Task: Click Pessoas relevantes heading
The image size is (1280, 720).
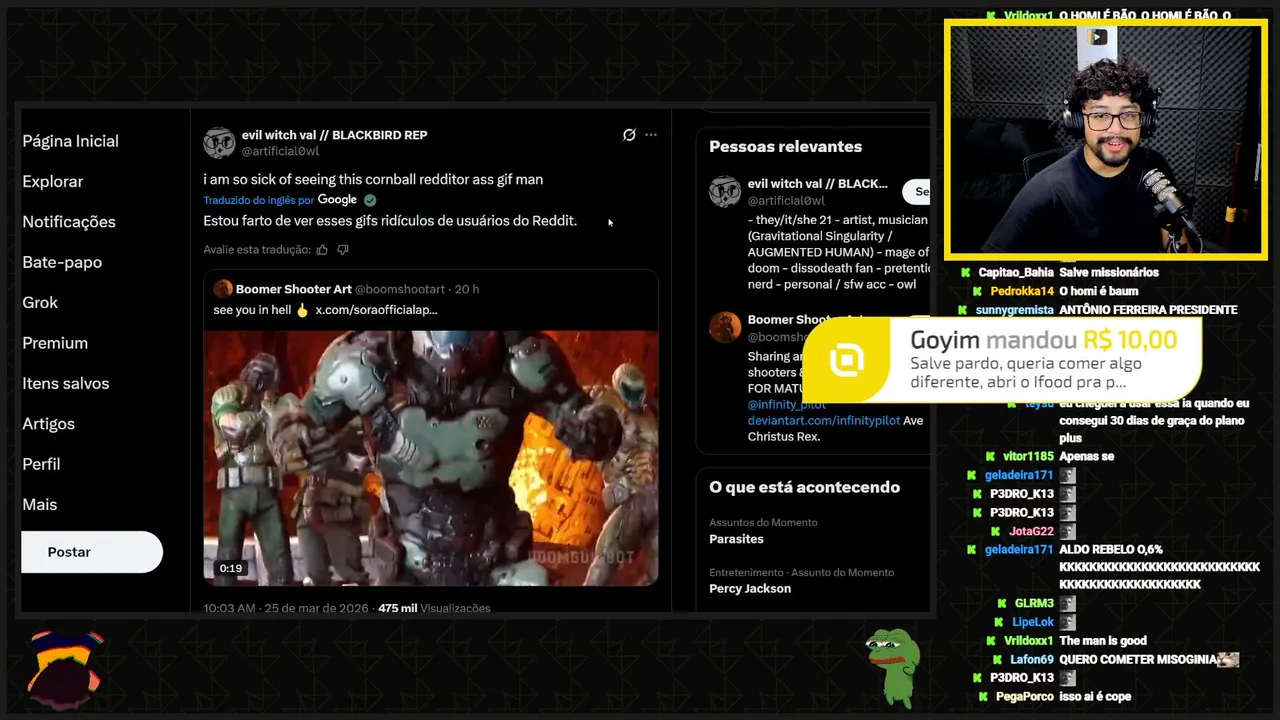Action: click(x=785, y=146)
